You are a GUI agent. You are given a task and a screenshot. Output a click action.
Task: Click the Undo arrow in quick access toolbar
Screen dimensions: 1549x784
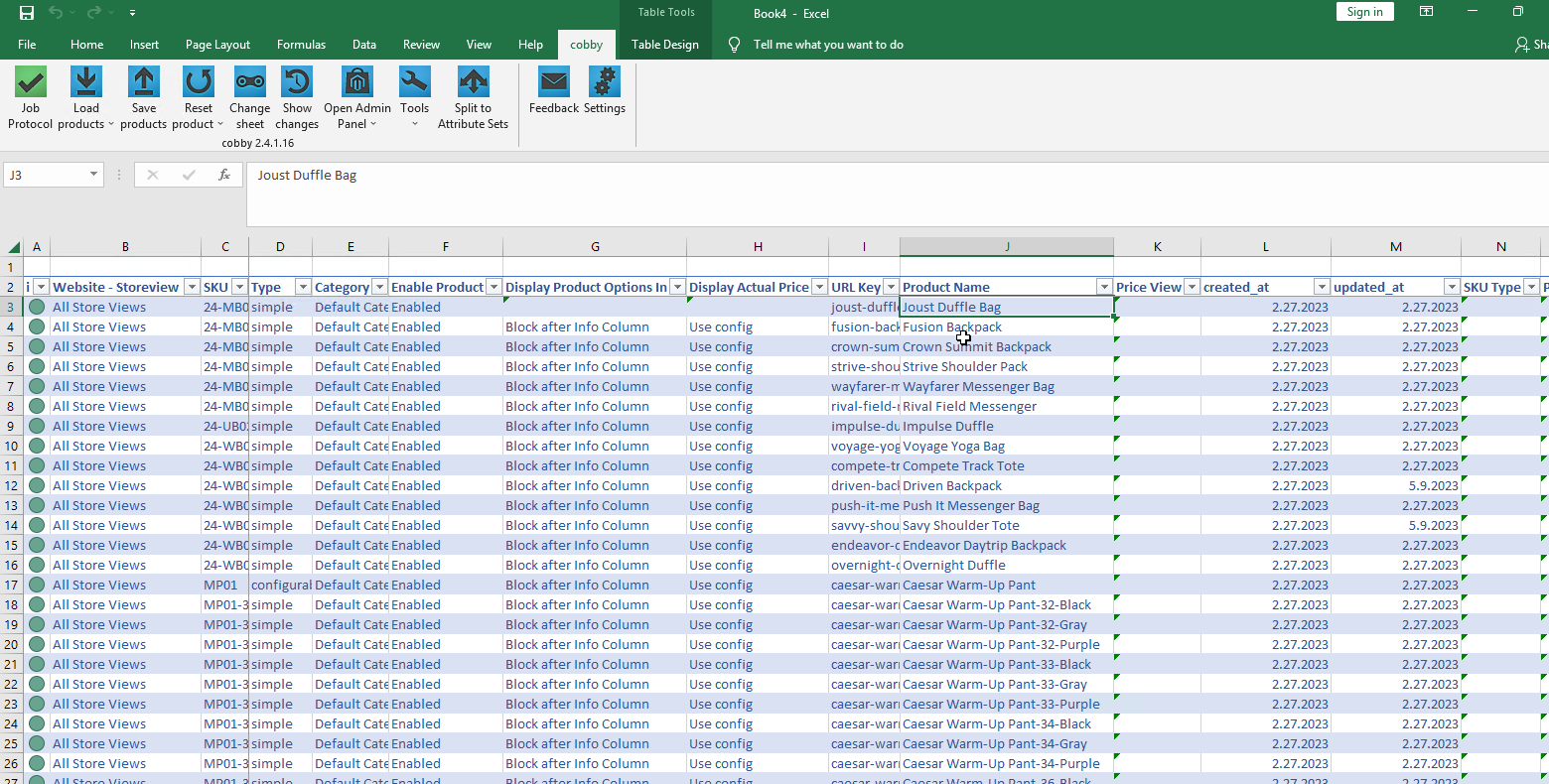pyautogui.click(x=56, y=13)
